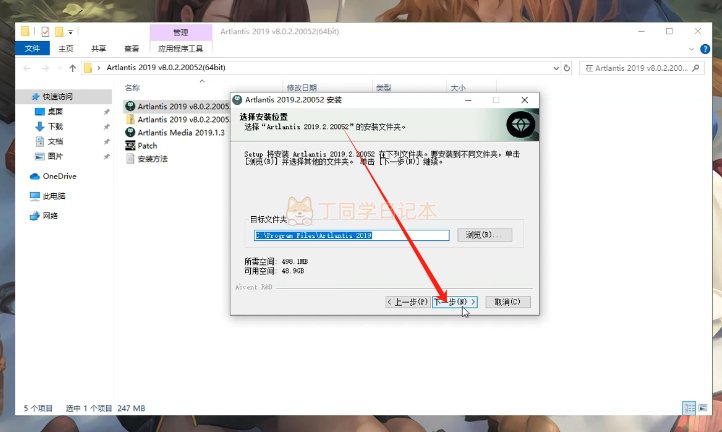The width and height of the screenshot is (722, 432).
Task: Select the Artlantis Media 2019.1.3 file
Action: click(183, 132)
